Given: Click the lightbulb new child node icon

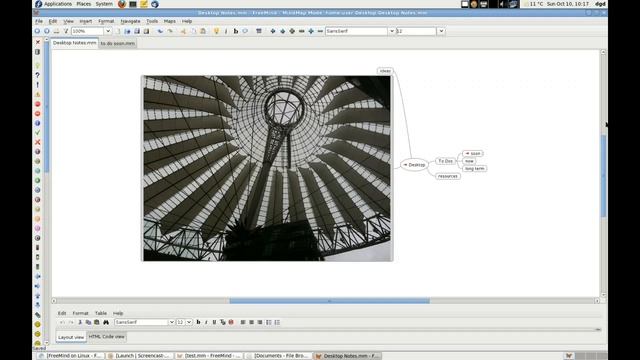Looking at the screenshot, I should pyautogui.click(x=216, y=31).
